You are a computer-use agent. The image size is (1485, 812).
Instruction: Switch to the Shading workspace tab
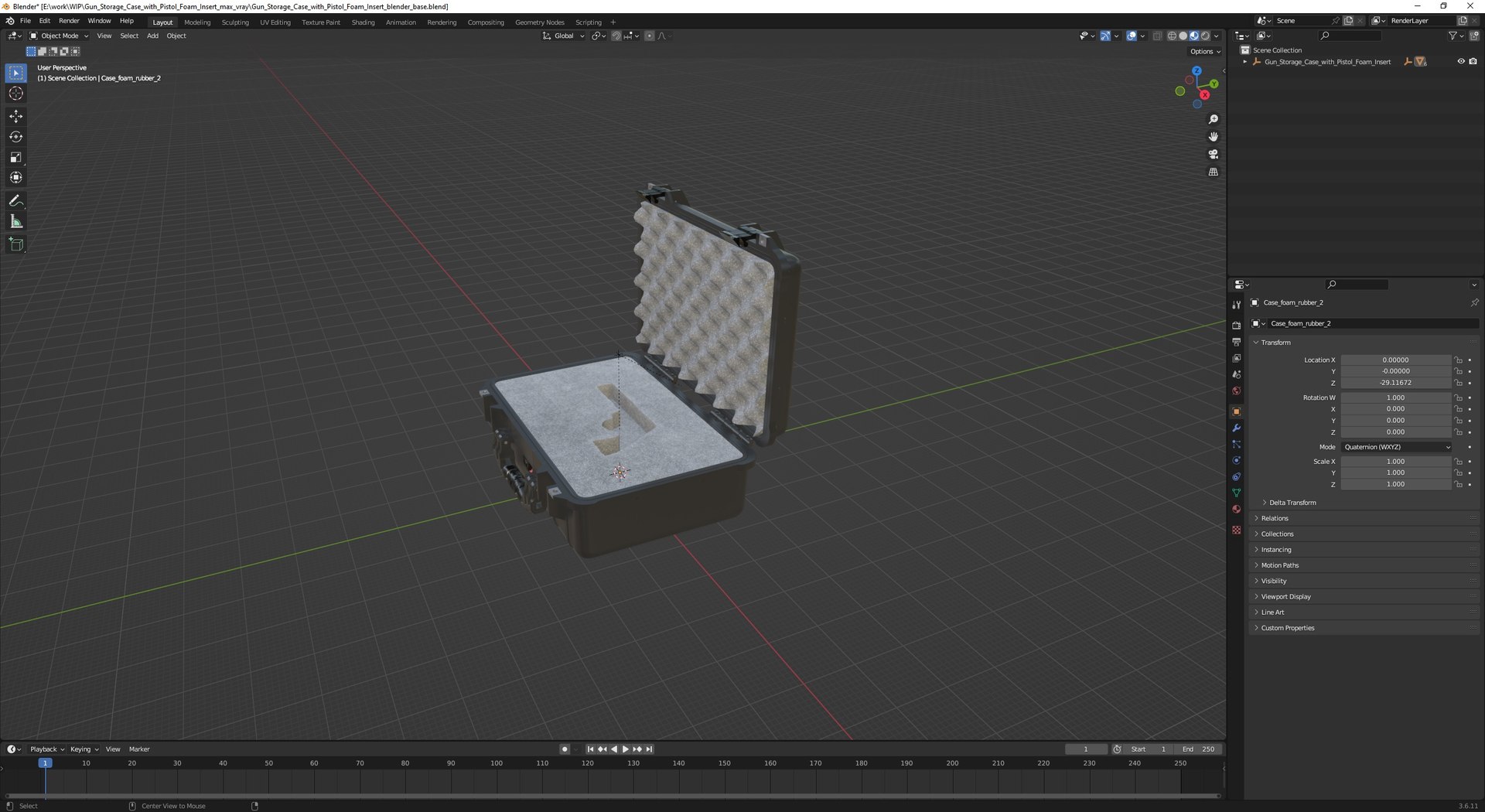point(363,22)
